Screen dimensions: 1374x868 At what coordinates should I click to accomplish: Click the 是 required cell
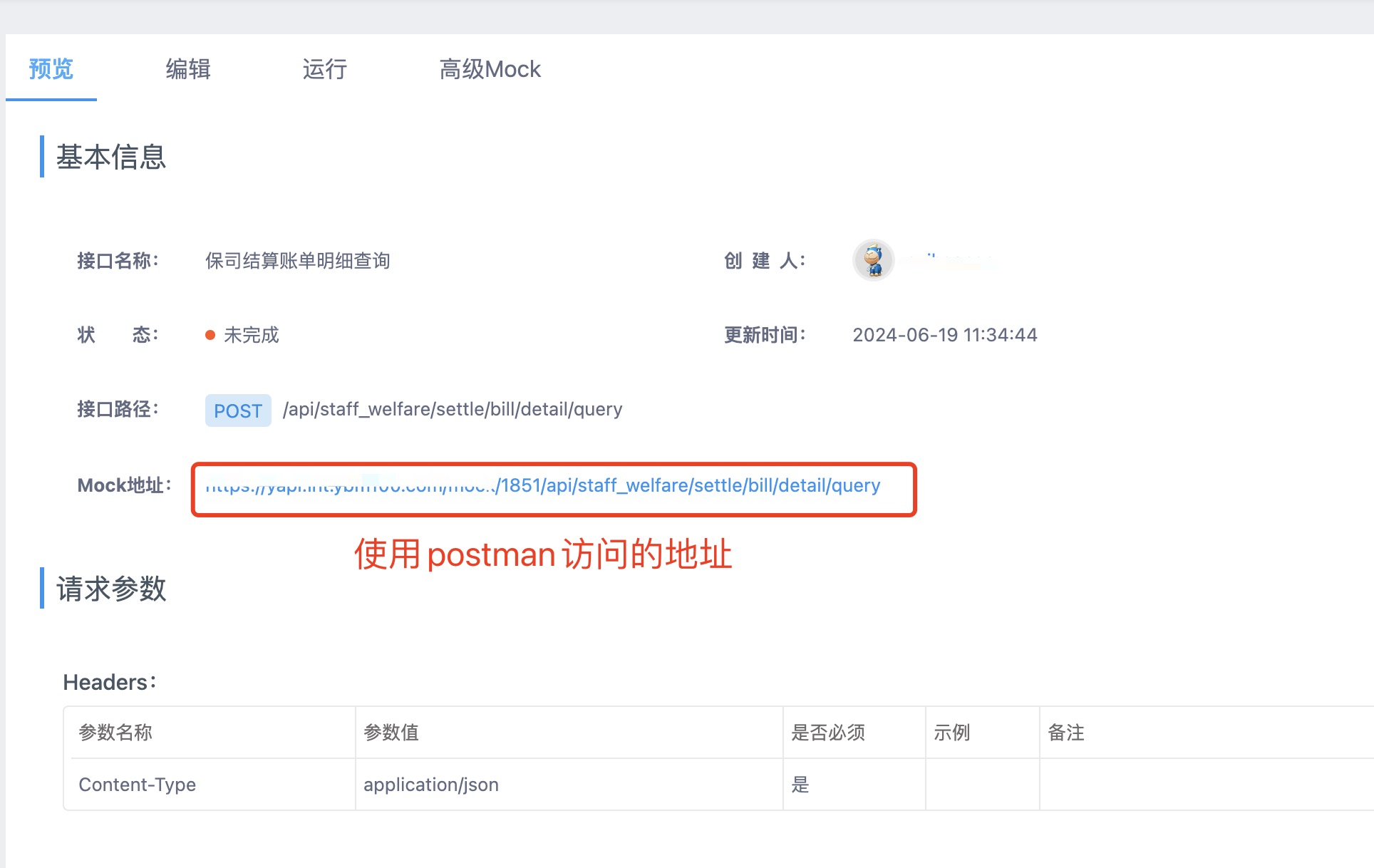[854, 785]
